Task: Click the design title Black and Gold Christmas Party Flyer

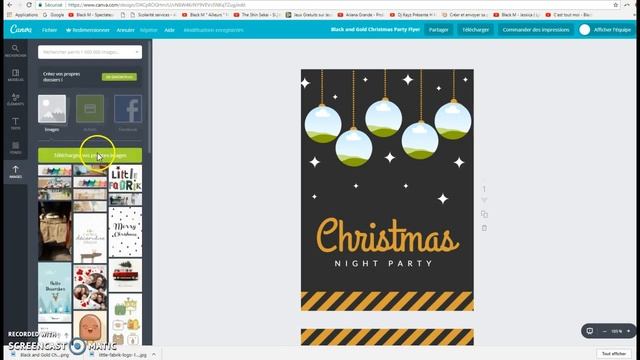Action: click(375, 30)
